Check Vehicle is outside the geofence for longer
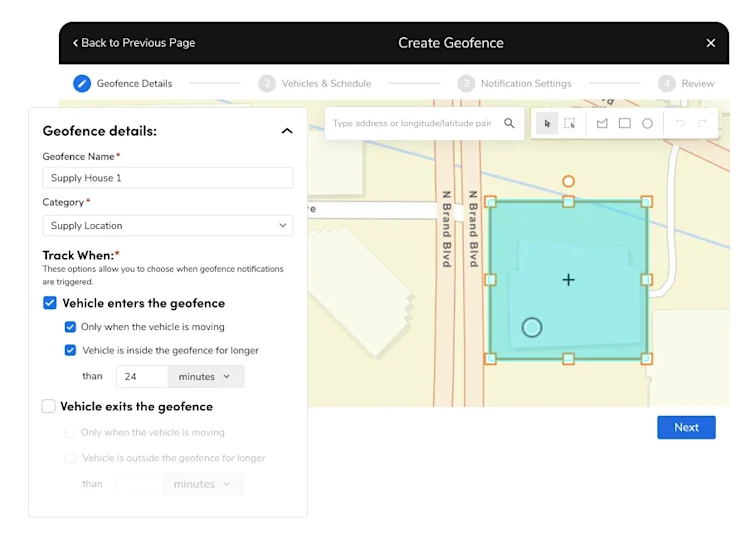Viewport: 750px width, 540px height. pyautogui.click(x=70, y=458)
